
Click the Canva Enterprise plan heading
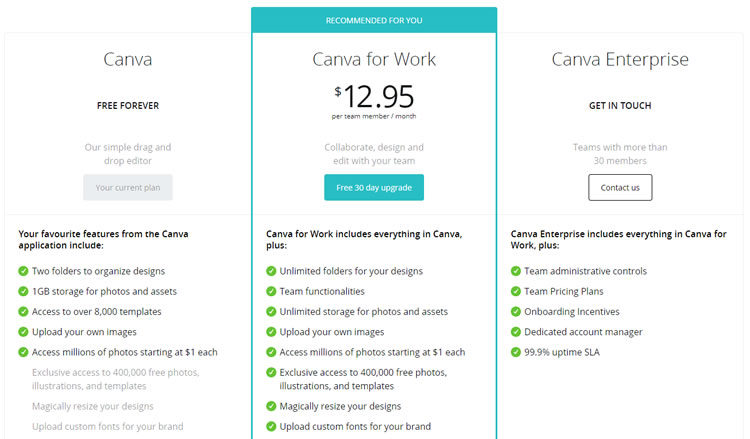(x=620, y=60)
